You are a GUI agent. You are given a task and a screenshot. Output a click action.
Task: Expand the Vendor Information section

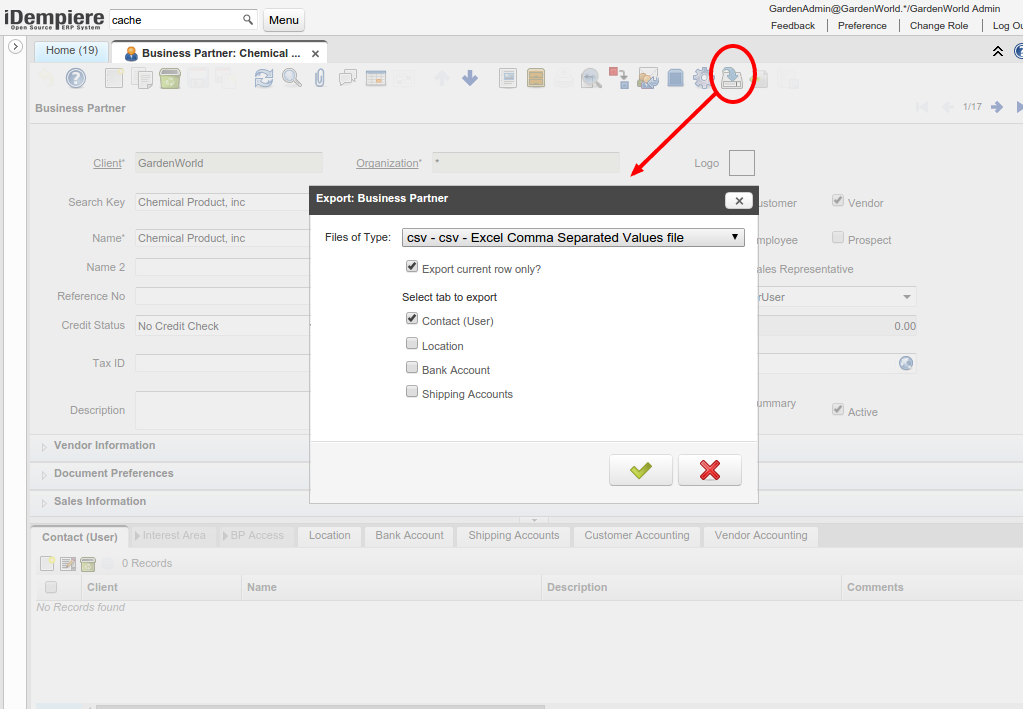coord(104,446)
